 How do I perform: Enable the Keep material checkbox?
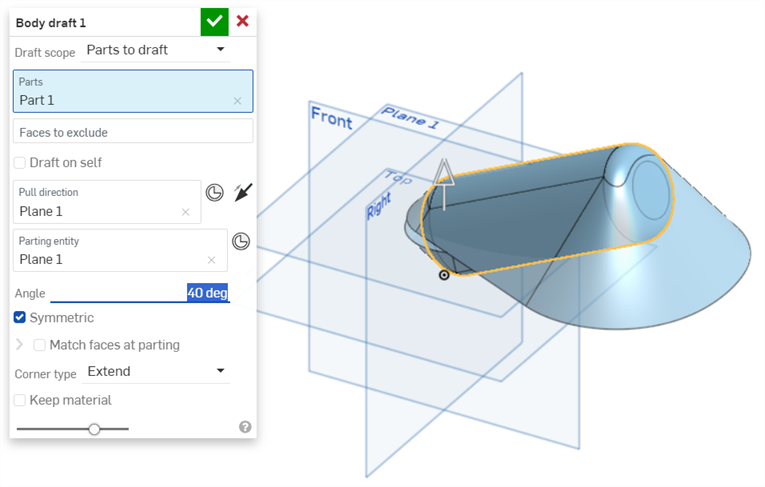pos(20,400)
